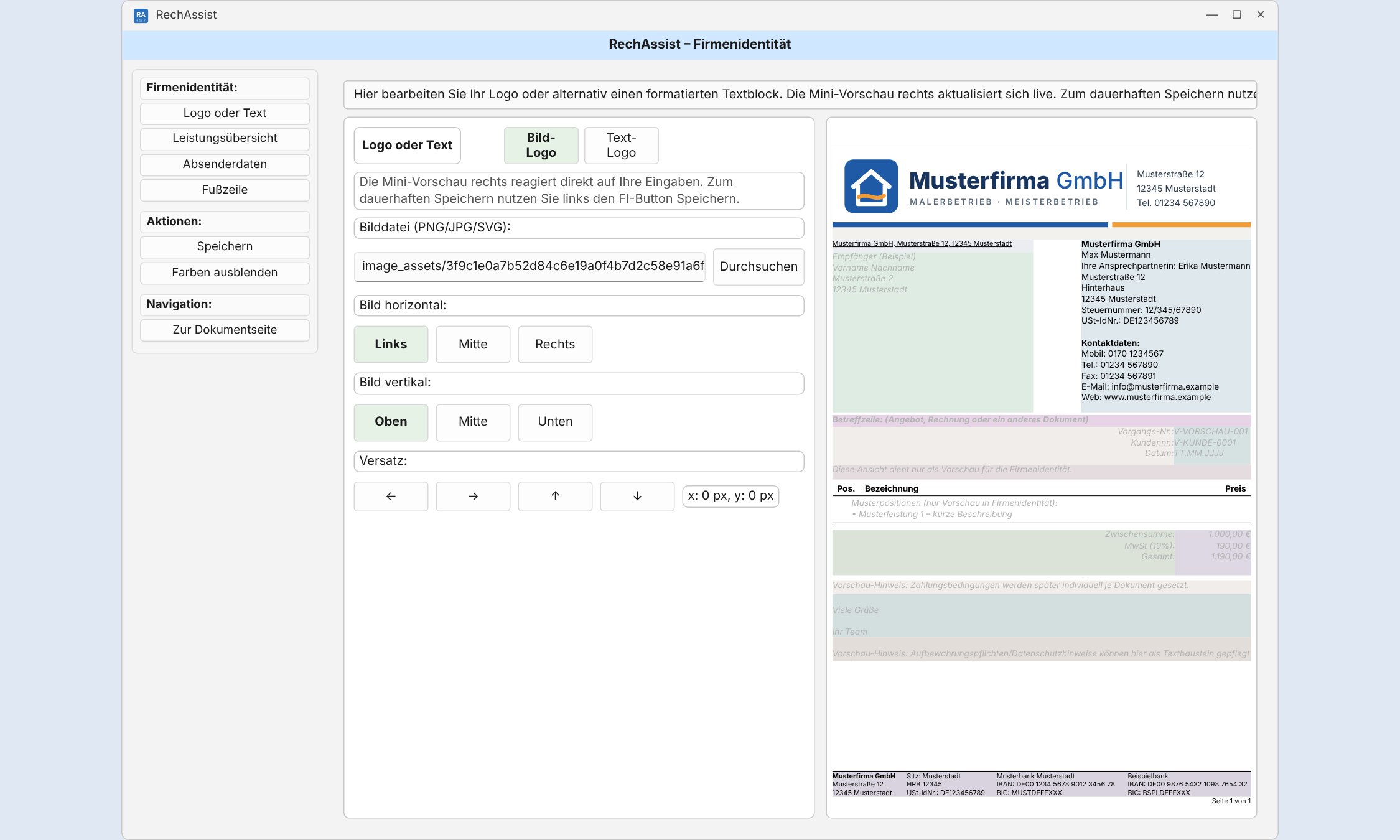Select Bild-Logo mode

(x=541, y=145)
